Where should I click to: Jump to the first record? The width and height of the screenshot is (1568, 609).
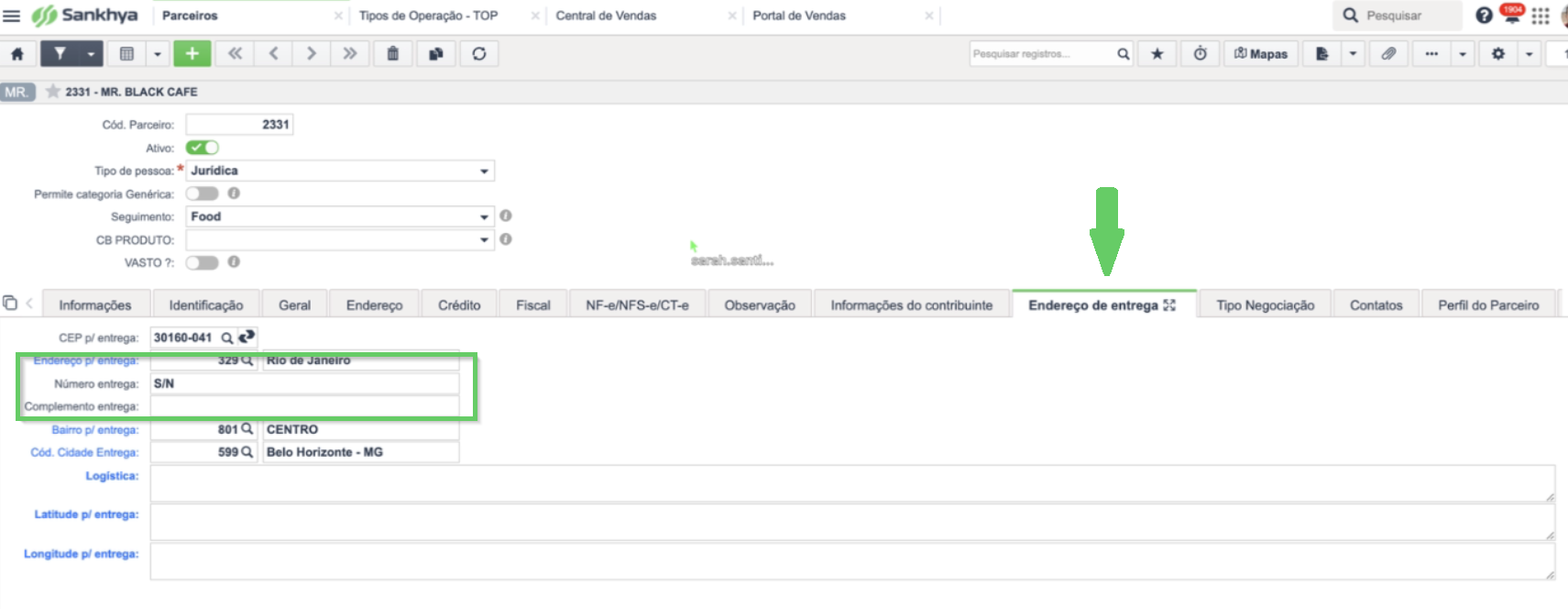(236, 54)
